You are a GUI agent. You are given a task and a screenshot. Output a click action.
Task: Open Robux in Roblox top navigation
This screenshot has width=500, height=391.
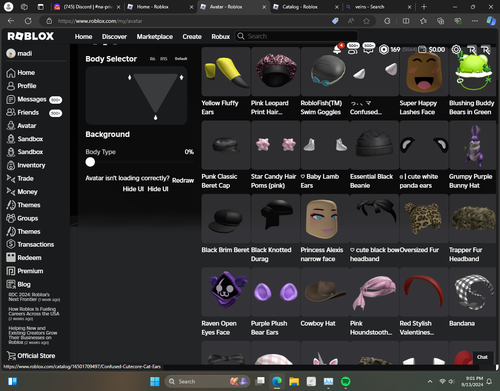(x=221, y=37)
